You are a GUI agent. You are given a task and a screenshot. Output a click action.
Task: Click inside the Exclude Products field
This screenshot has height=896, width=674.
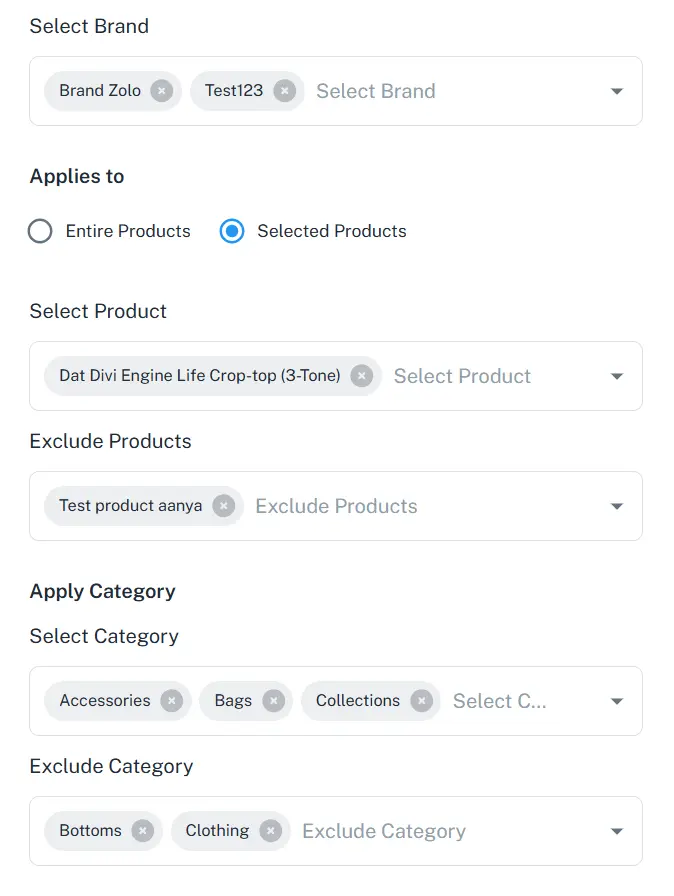(x=335, y=505)
